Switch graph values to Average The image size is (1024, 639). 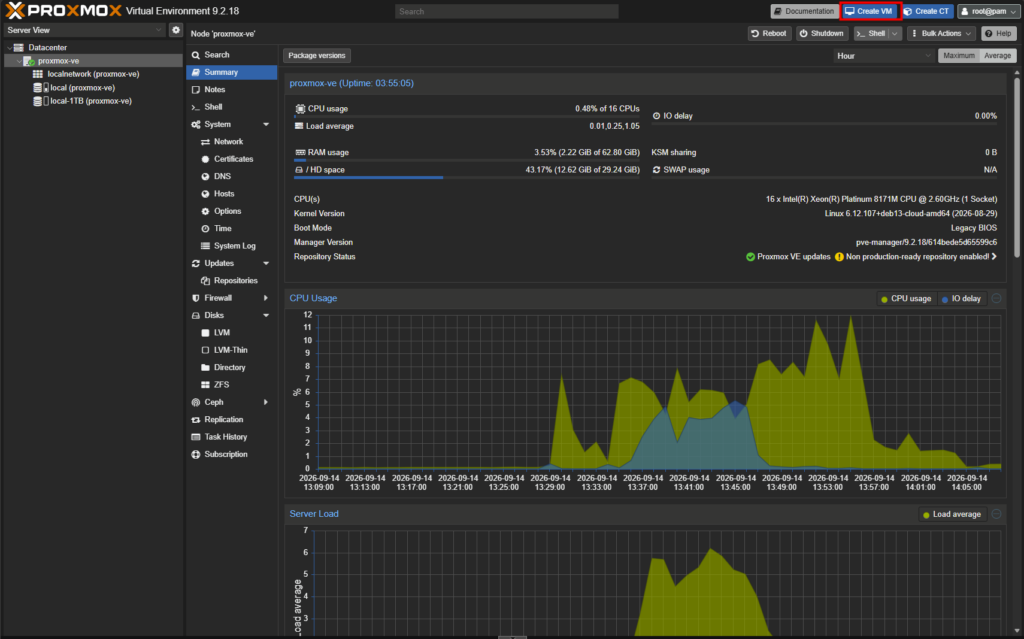pyautogui.click(x=997, y=56)
